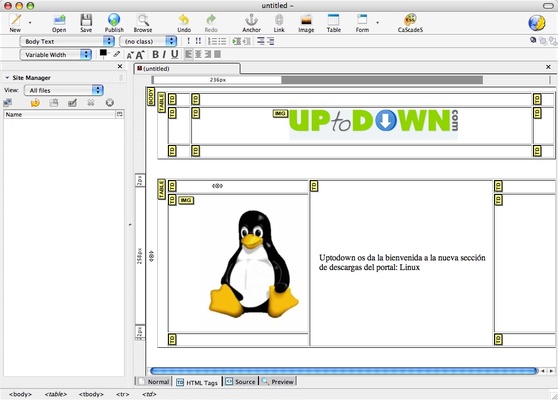The width and height of the screenshot is (558, 400).
Task: Toggle underline formatting
Action: pos(174,54)
